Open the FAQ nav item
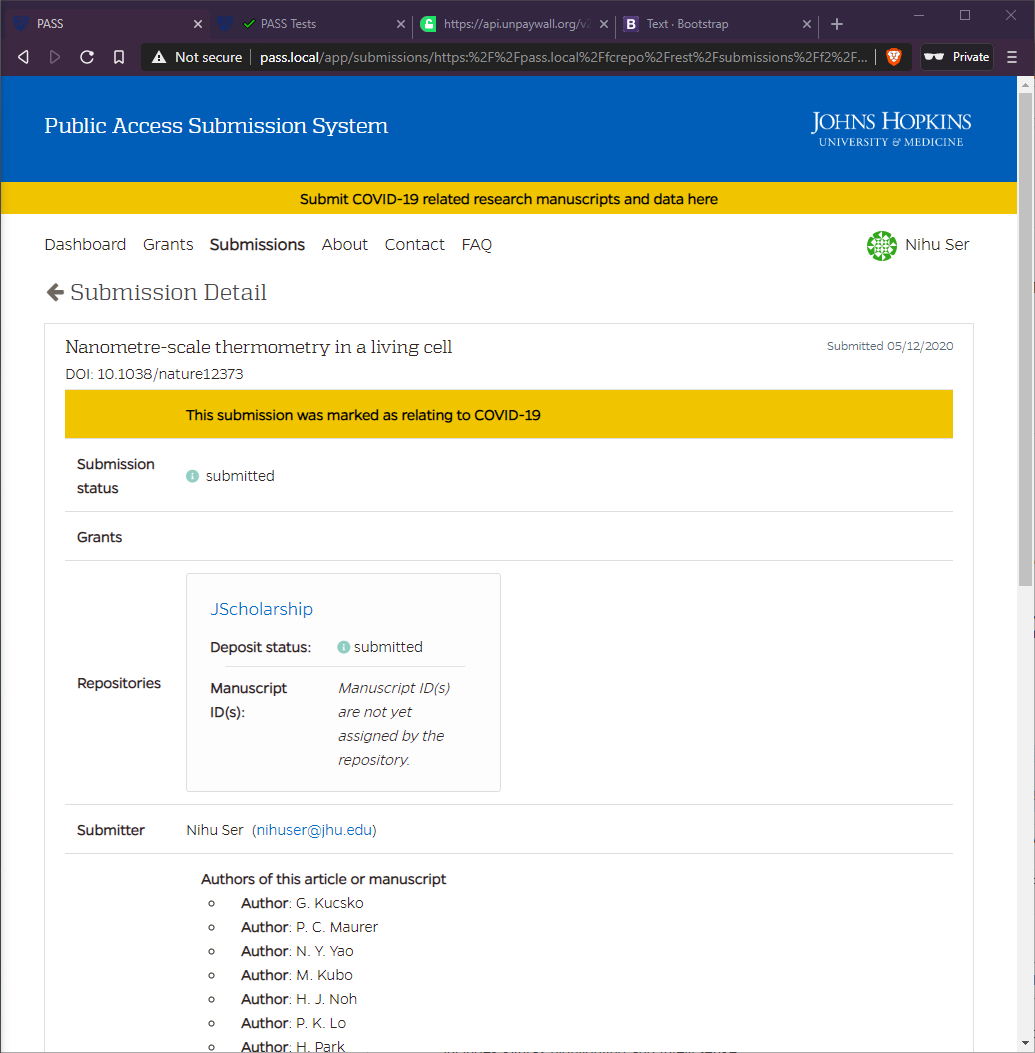Viewport: 1035px width, 1053px height. click(477, 244)
